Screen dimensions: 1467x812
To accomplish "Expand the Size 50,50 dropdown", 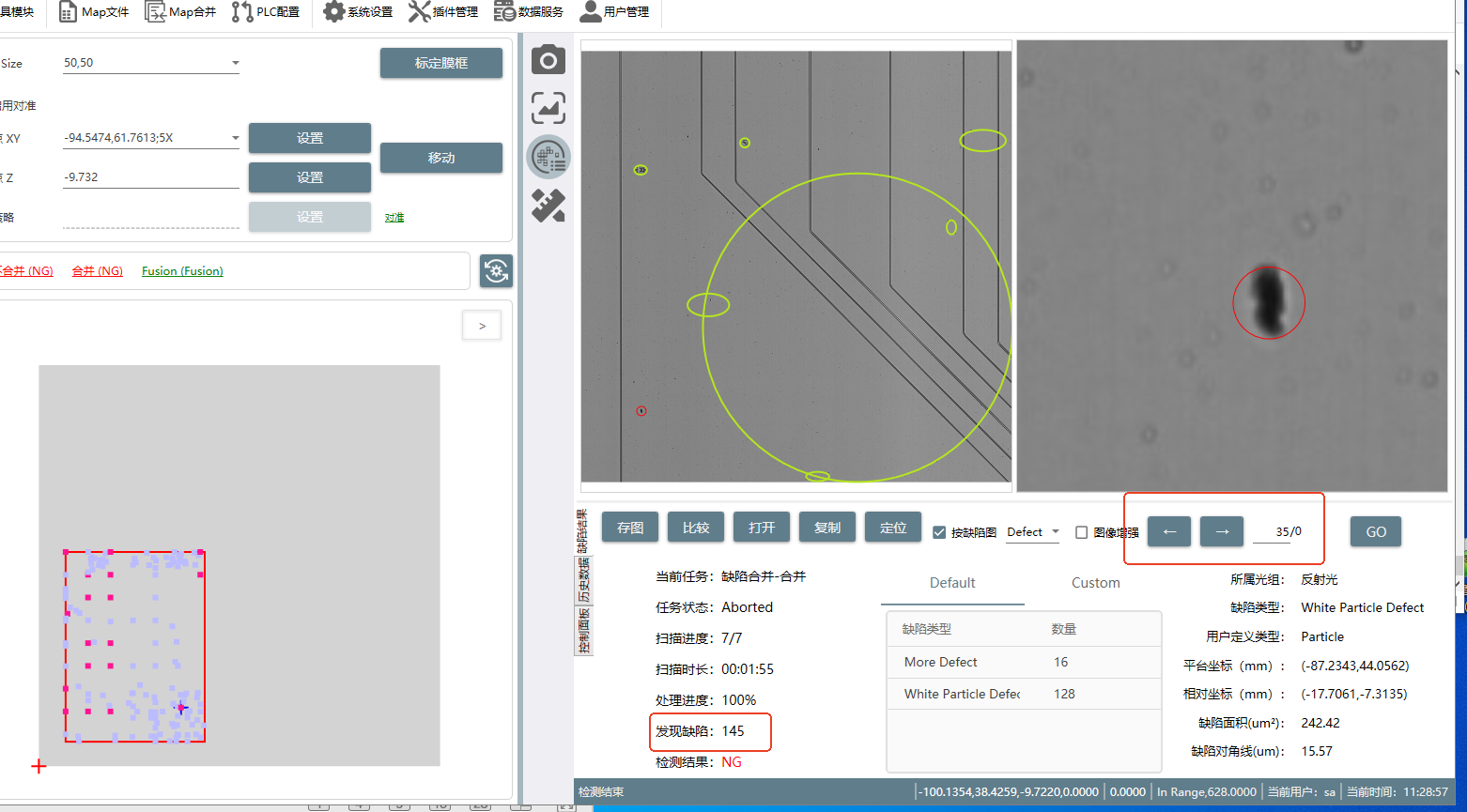I will (x=235, y=64).
